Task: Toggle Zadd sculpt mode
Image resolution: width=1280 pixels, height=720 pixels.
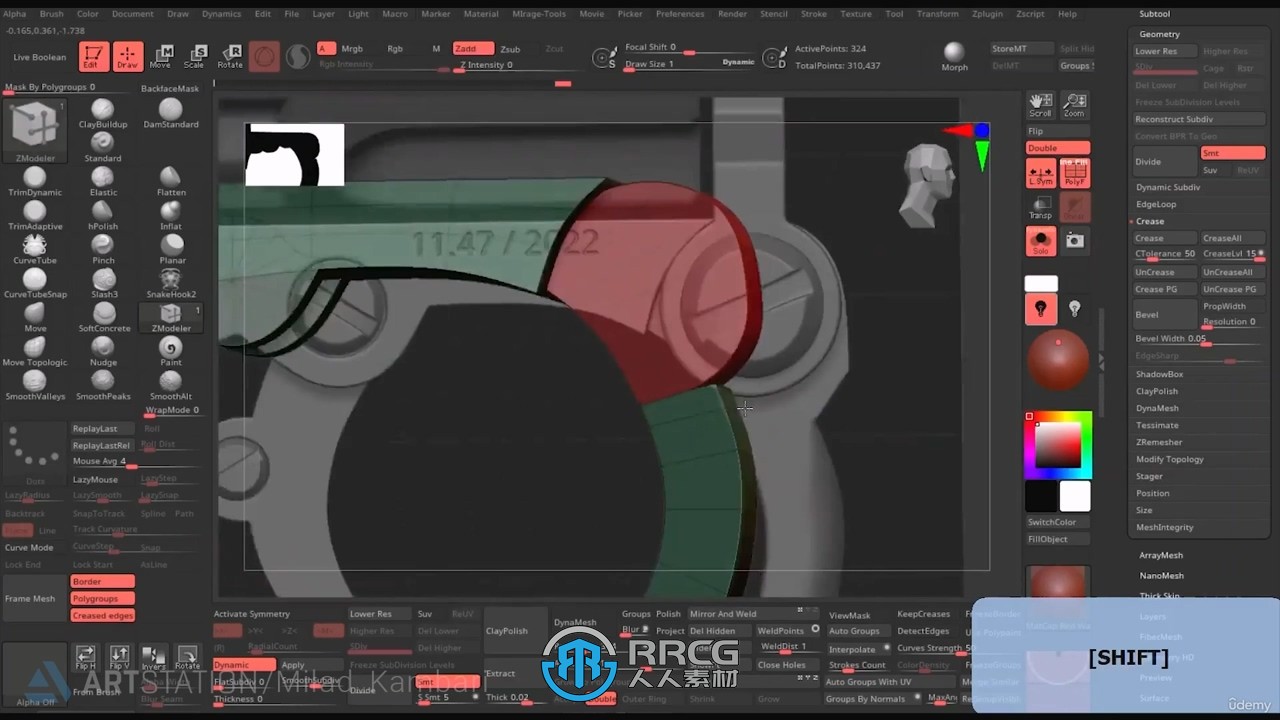Action: pos(472,48)
